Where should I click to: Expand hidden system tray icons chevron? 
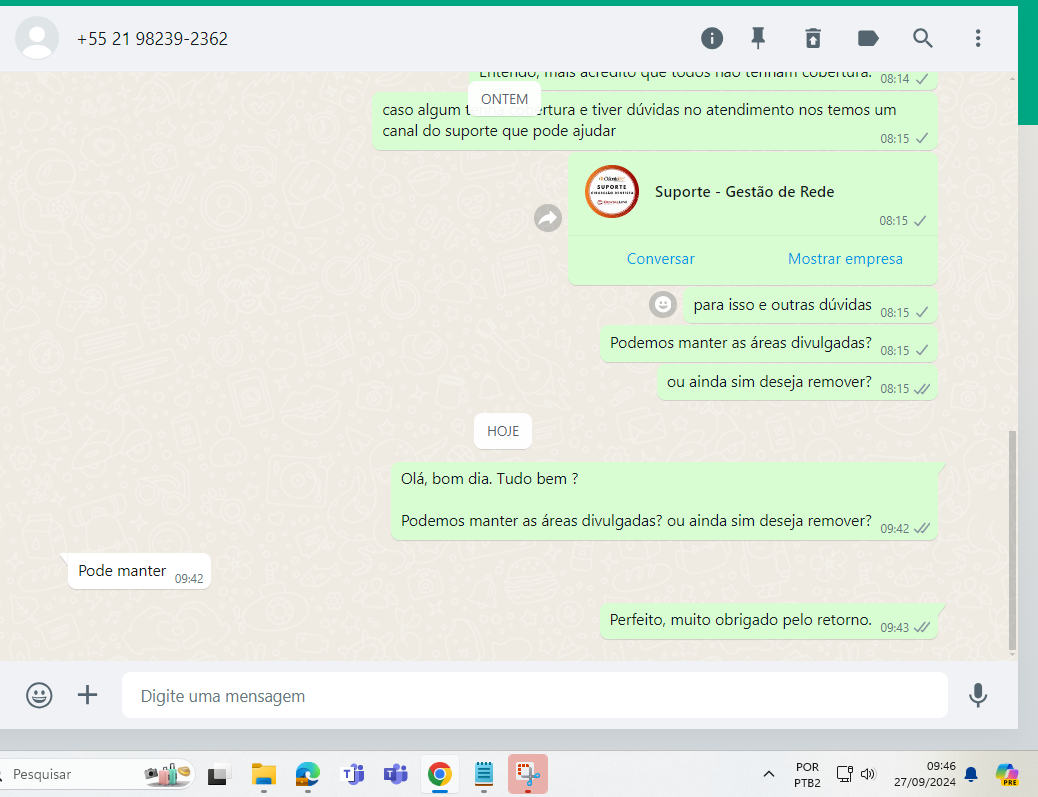click(x=769, y=774)
